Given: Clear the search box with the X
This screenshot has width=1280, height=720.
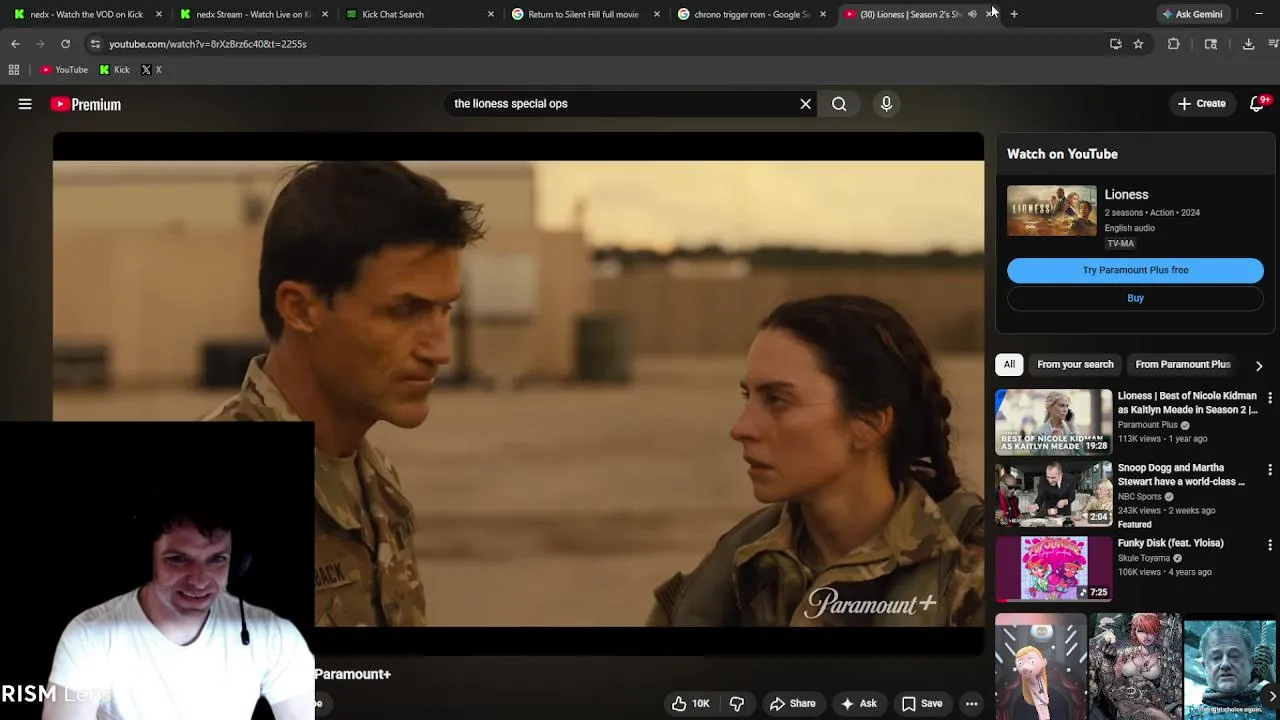Looking at the screenshot, I should pos(805,104).
